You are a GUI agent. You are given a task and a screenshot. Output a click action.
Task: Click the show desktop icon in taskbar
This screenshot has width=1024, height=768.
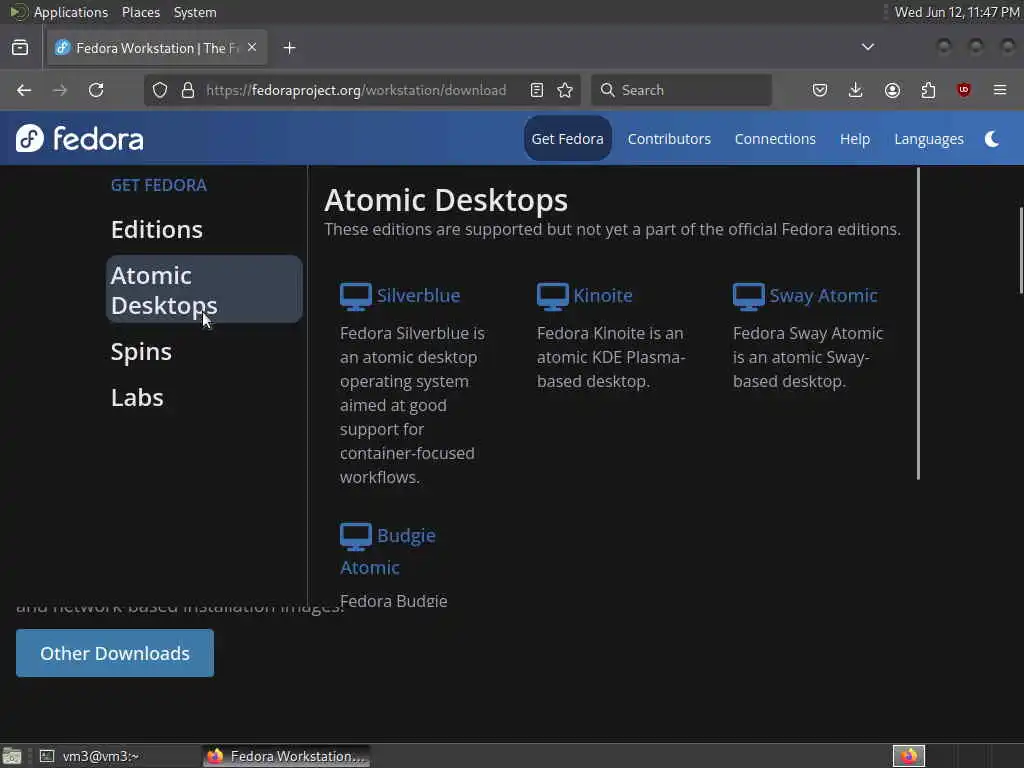(x=12, y=756)
